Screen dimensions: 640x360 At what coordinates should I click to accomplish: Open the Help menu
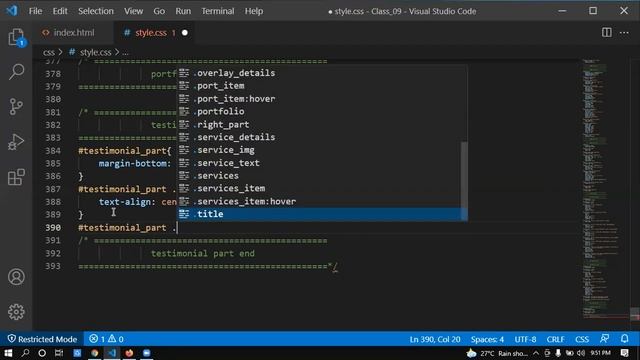click(254, 11)
